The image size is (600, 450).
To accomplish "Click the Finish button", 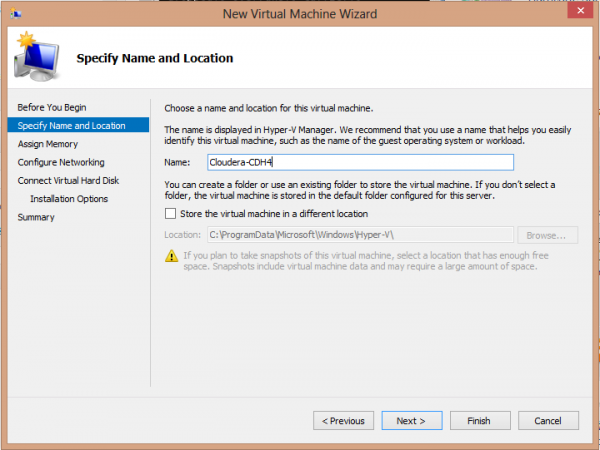I will (480, 421).
